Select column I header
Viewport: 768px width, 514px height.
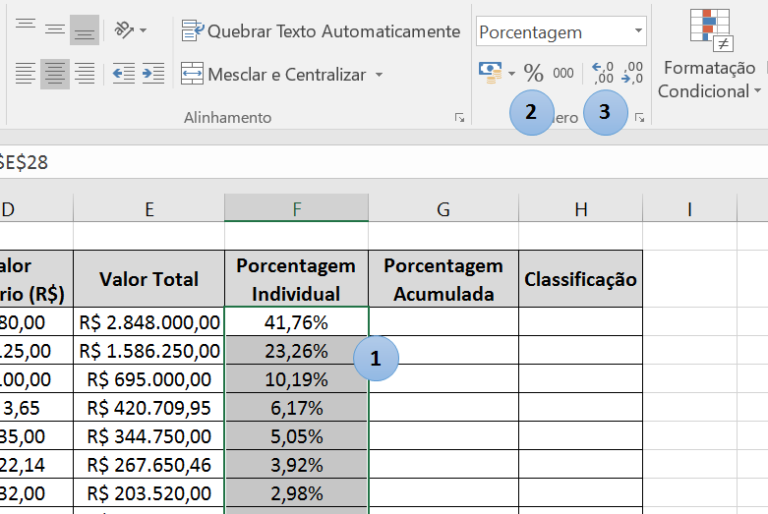click(x=690, y=209)
